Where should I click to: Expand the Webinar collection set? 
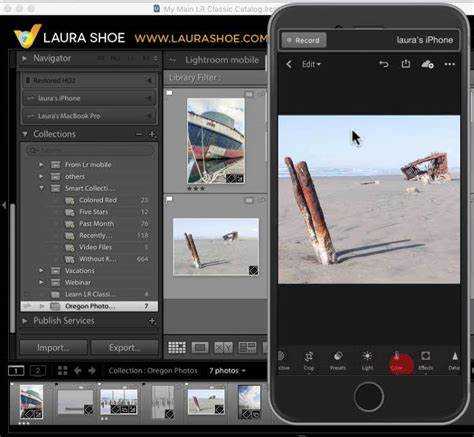pos(41,282)
